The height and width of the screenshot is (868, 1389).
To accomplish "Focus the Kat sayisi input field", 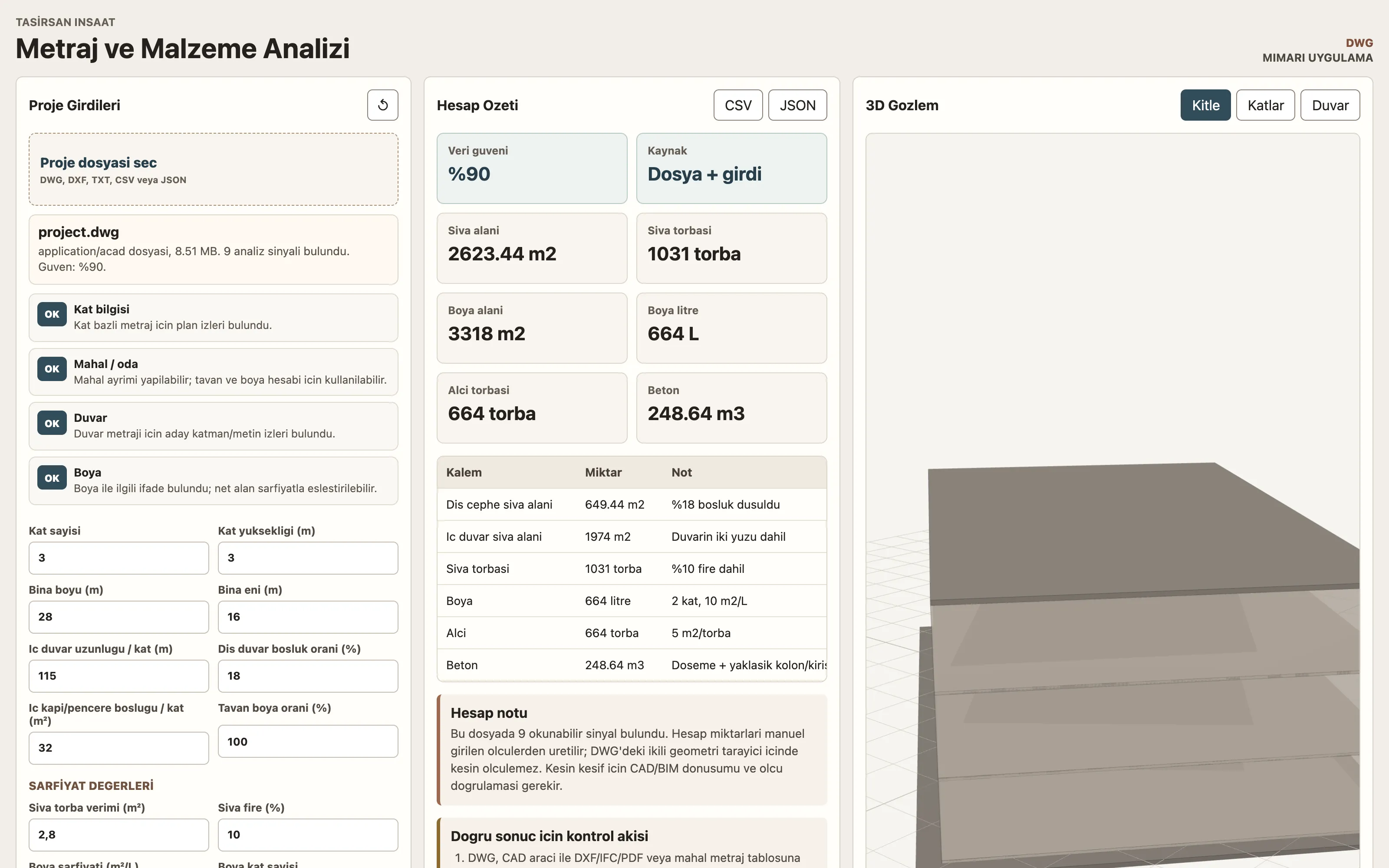I will (x=119, y=558).
